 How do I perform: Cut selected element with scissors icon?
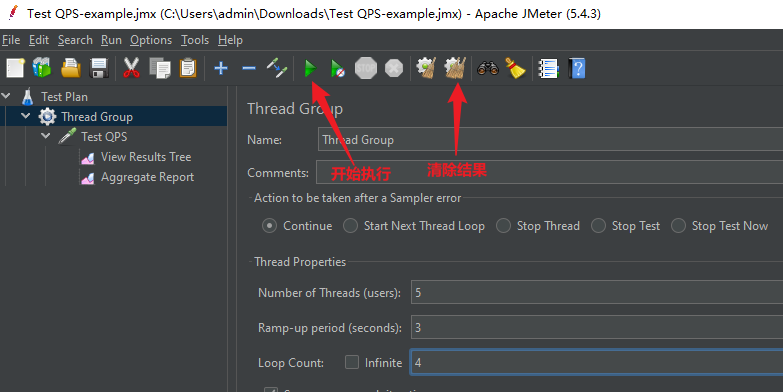coord(131,68)
